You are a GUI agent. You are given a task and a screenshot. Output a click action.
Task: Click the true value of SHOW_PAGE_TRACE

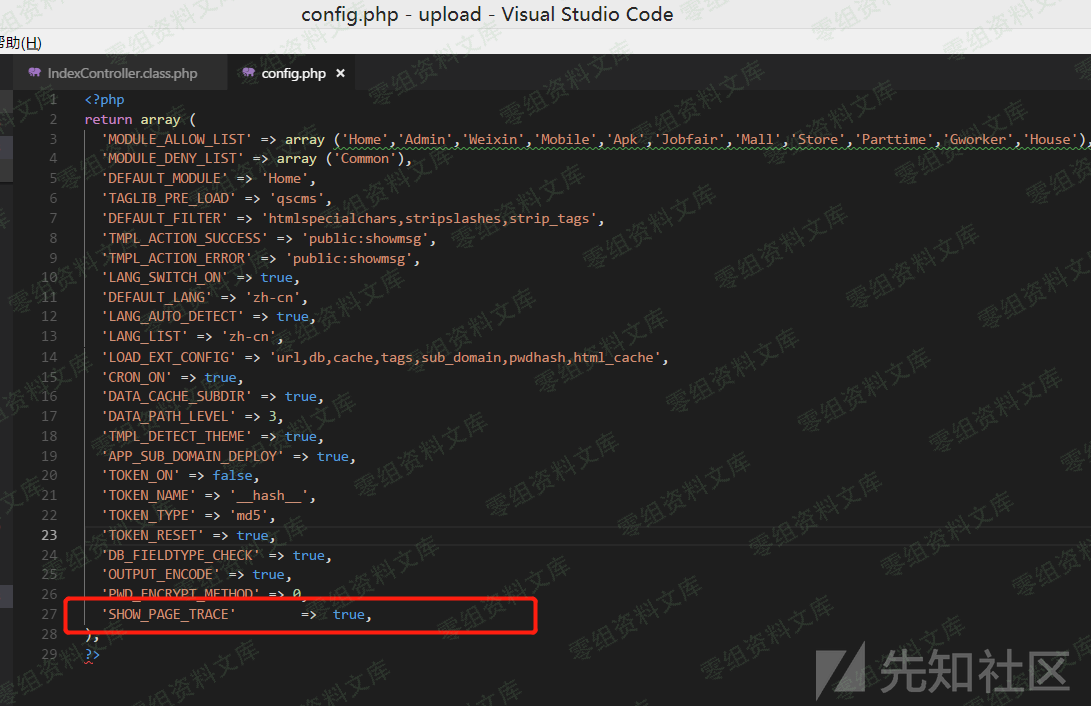click(348, 614)
